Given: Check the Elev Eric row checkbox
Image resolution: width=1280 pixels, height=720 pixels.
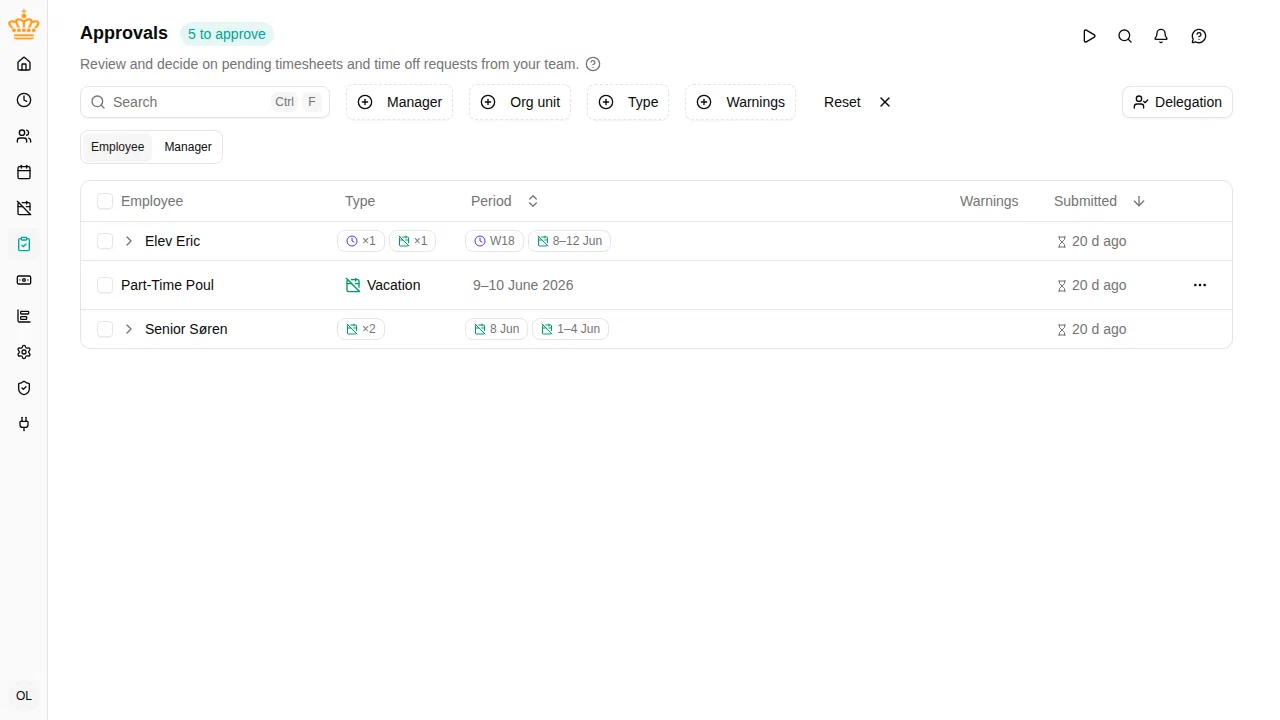Looking at the screenshot, I should click(x=105, y=241).
